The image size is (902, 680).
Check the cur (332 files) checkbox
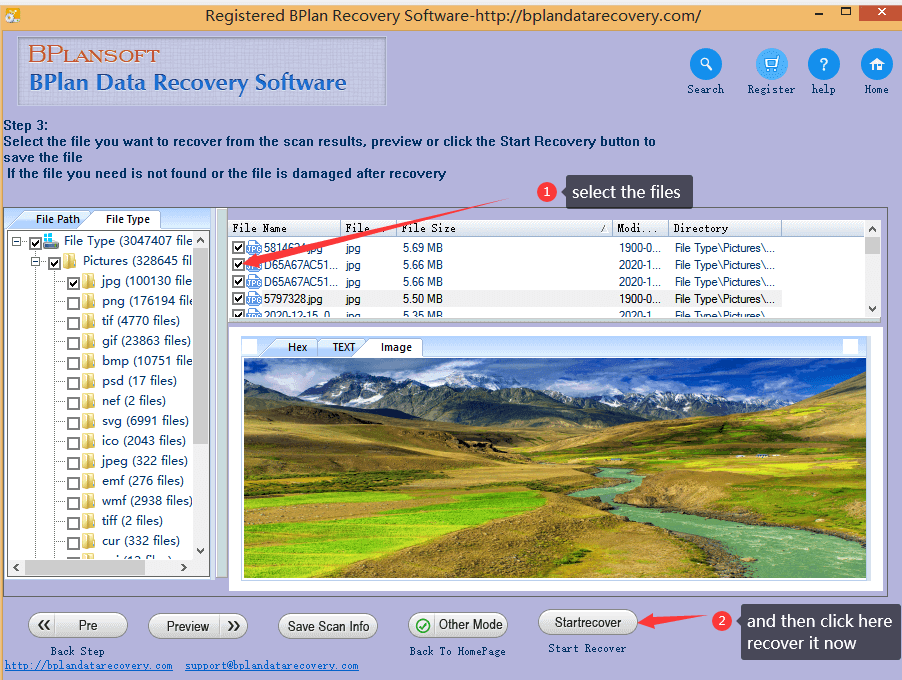coord(73,543)
